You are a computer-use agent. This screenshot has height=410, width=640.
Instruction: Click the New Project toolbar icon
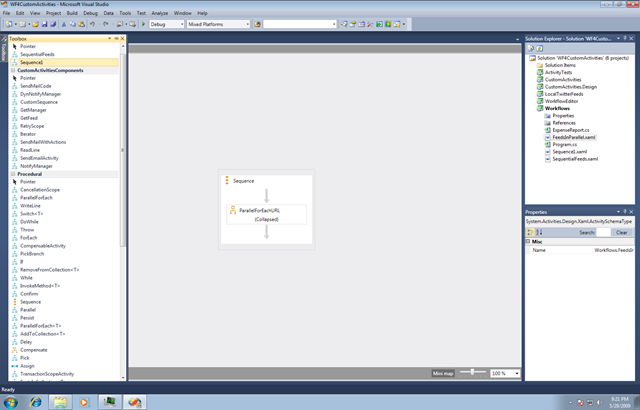coord(9,24)
